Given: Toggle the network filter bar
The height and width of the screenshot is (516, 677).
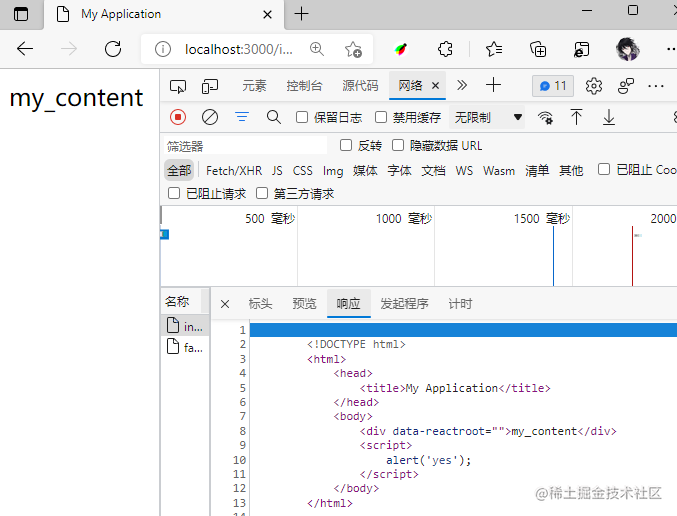Looking at the screenshot, I should click(242, 117).
